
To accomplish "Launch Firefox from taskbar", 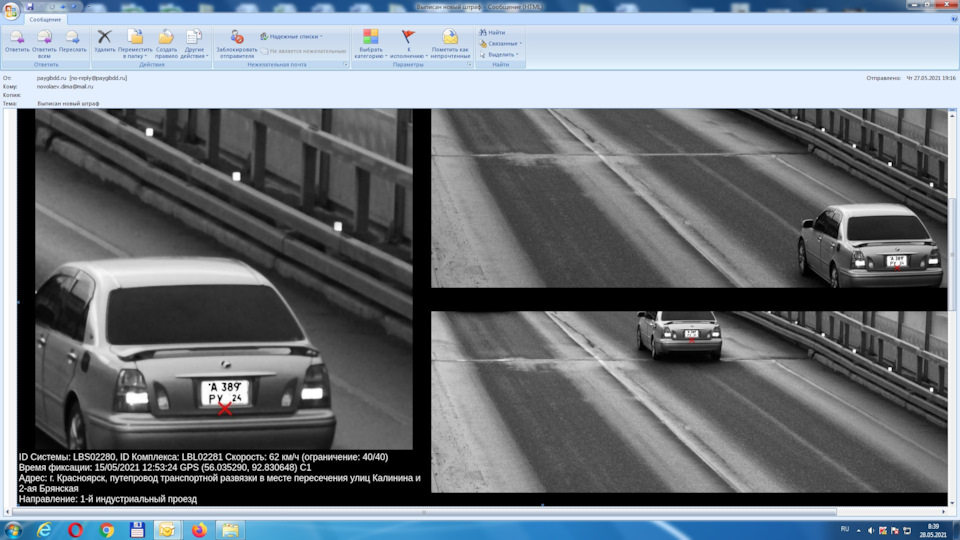I will pyautogui.click(x=199, y=530).
